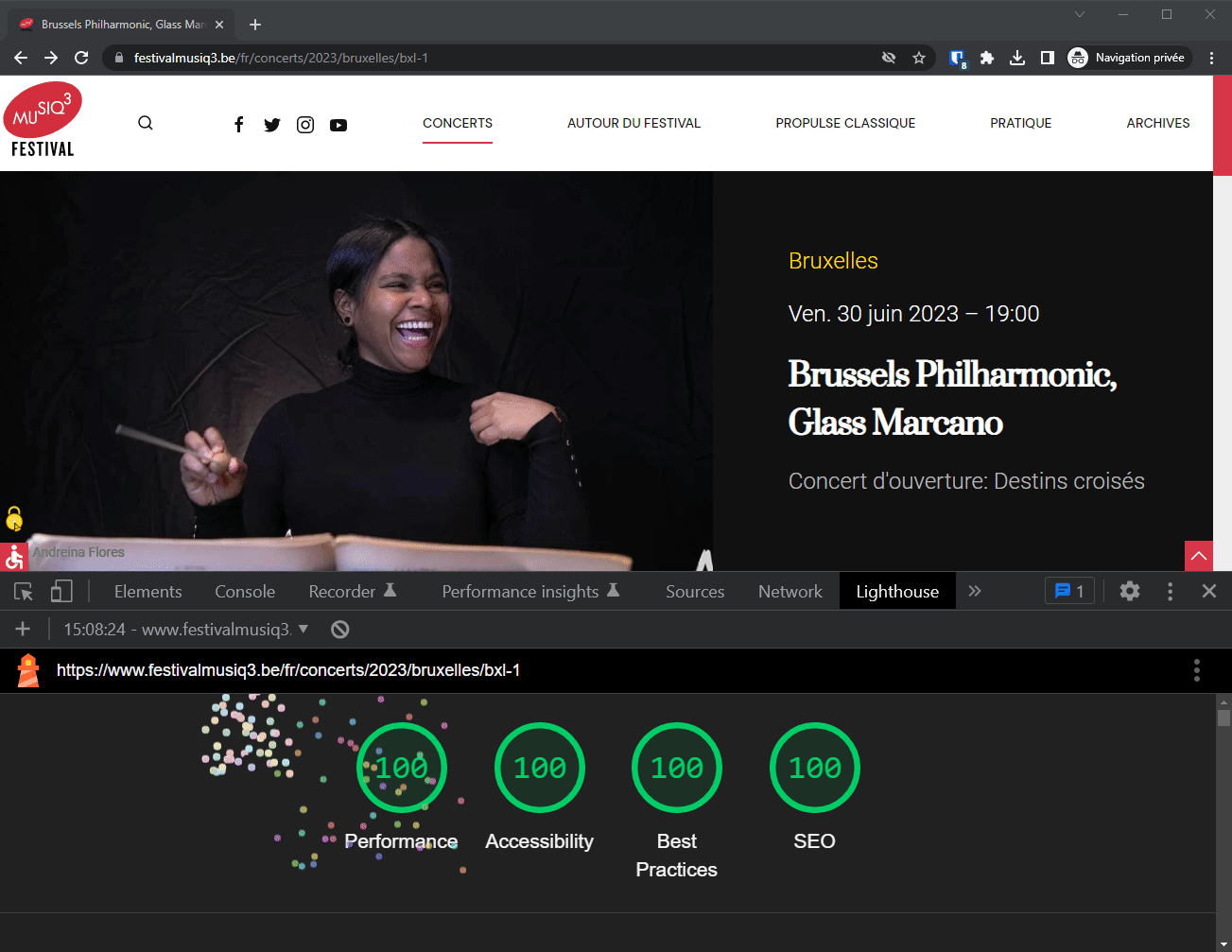Screen dimensions: 1232x952
Task: Click the Musiq3 Festival logo
Action: coord(43,119)
